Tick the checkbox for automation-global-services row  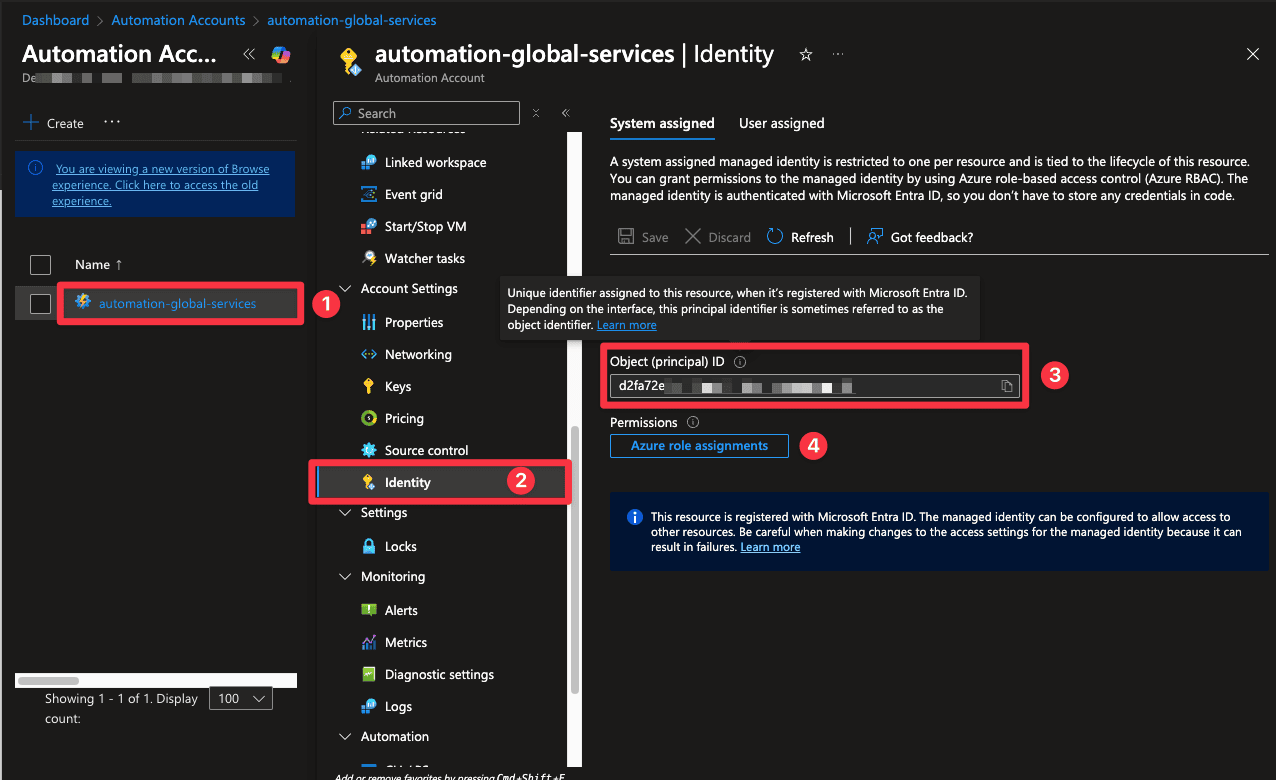(40, 304)
